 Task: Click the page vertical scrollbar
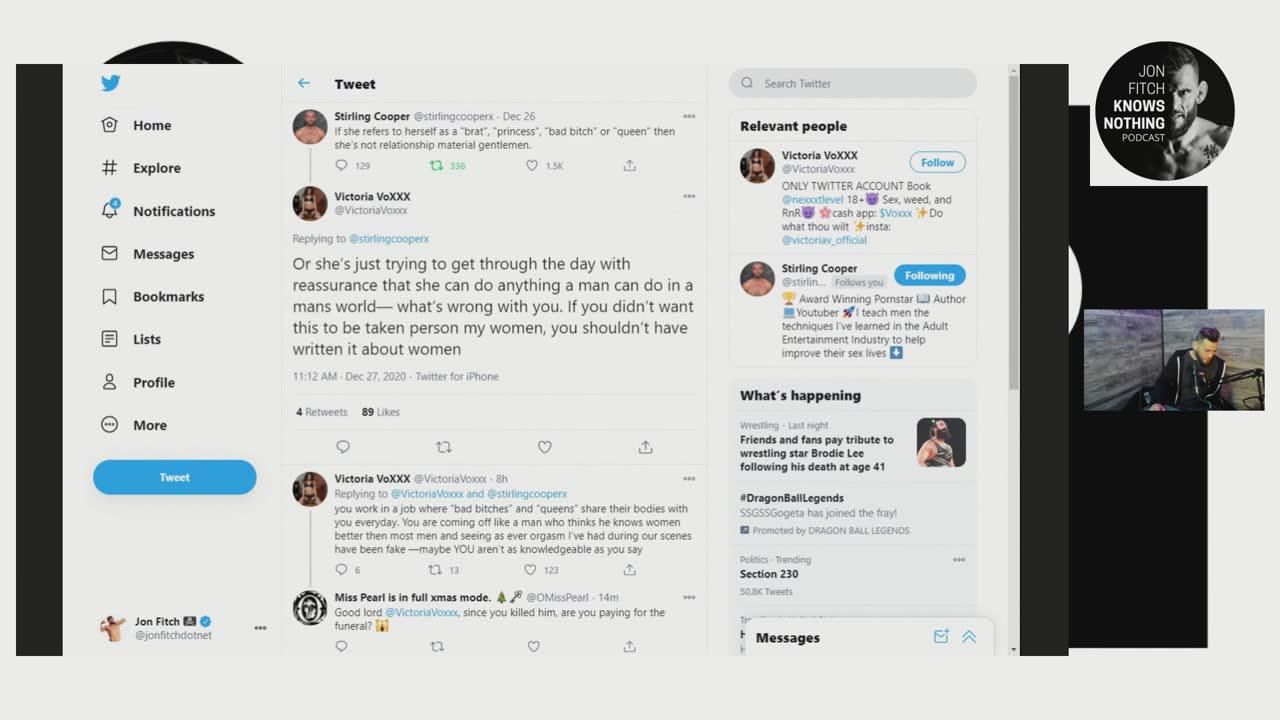[1013, 230]
